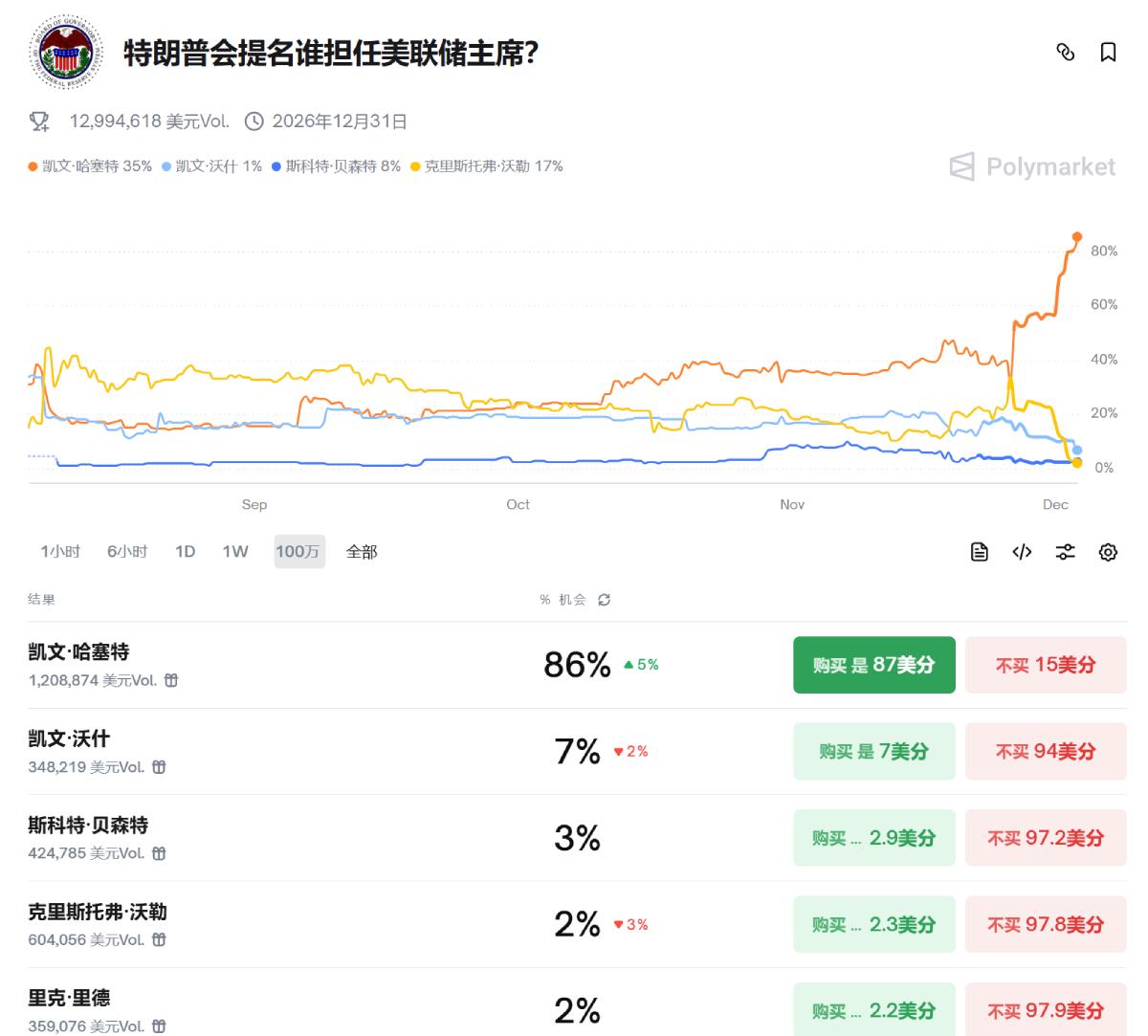Open the embed code view

pos(1021,552)
